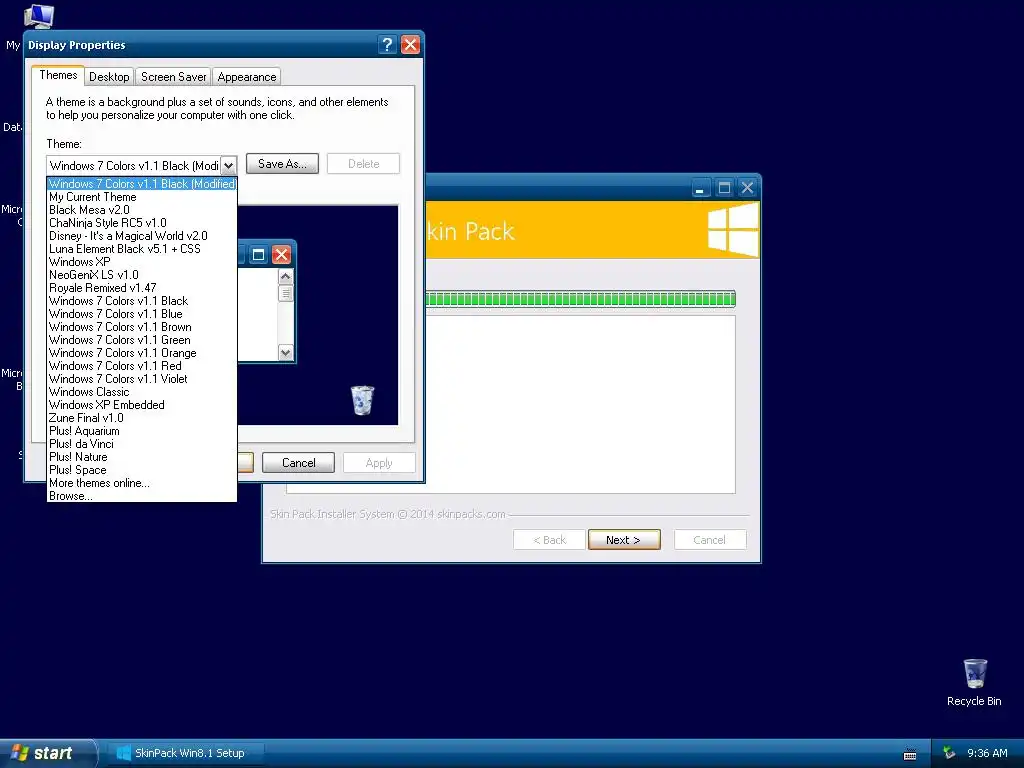The width and height of the screenshot is (1024, 768).
Task: Collapse the Theme dropdown using its arrow
Action: click(228, 165)
